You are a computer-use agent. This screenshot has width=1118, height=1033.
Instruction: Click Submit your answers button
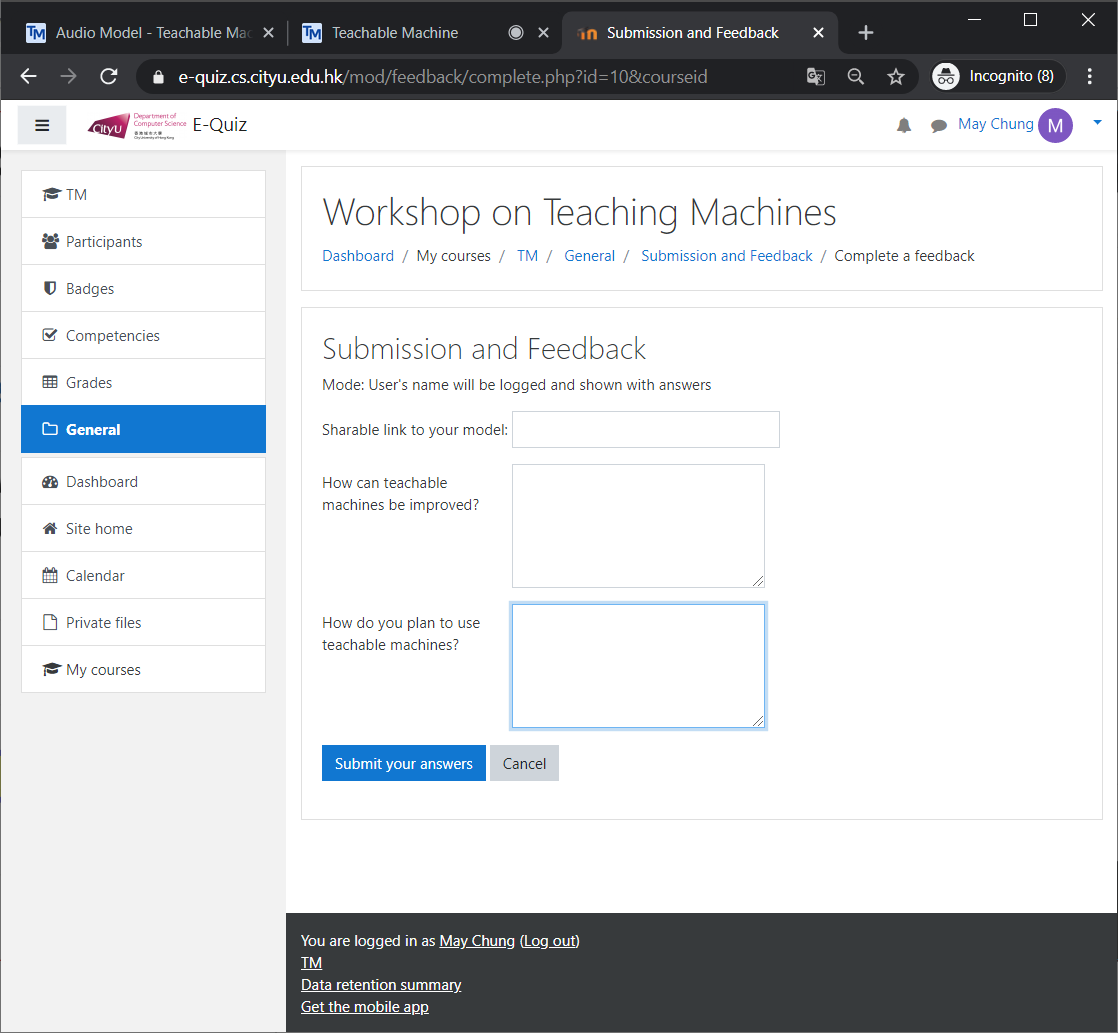pos(404,764)
